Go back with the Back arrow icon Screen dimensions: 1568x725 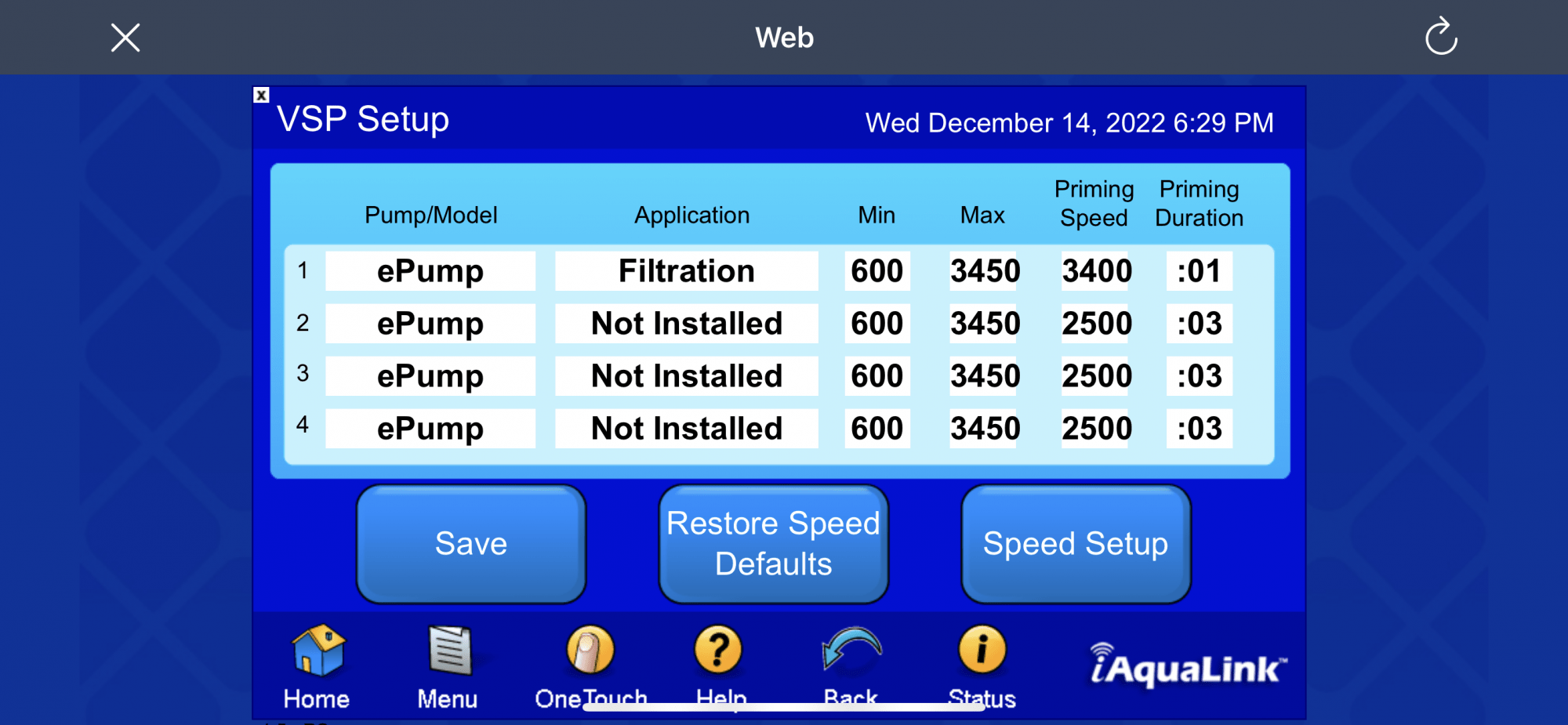851,649
